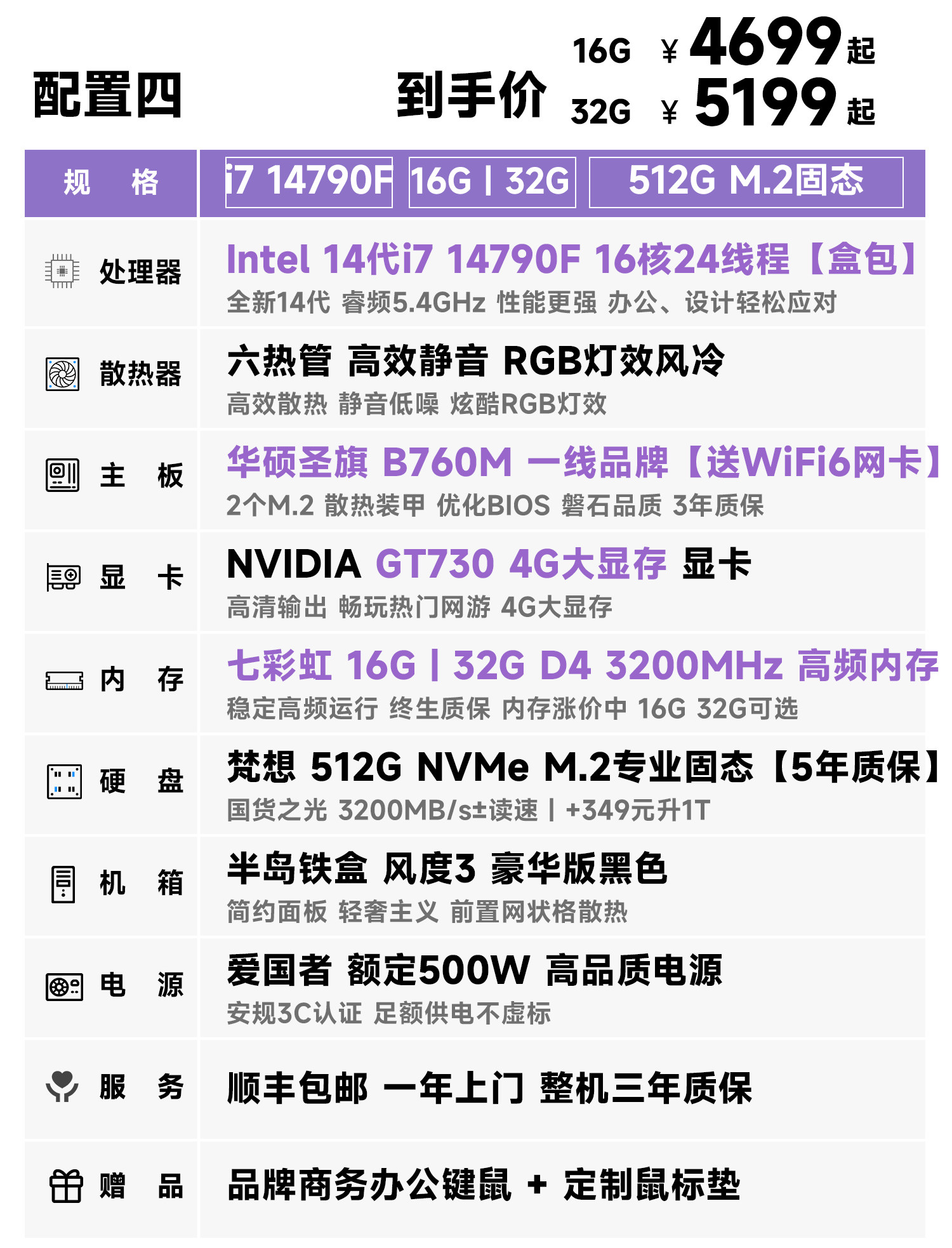
Task: Select the gift box icon
Action: click(66, 1186)
